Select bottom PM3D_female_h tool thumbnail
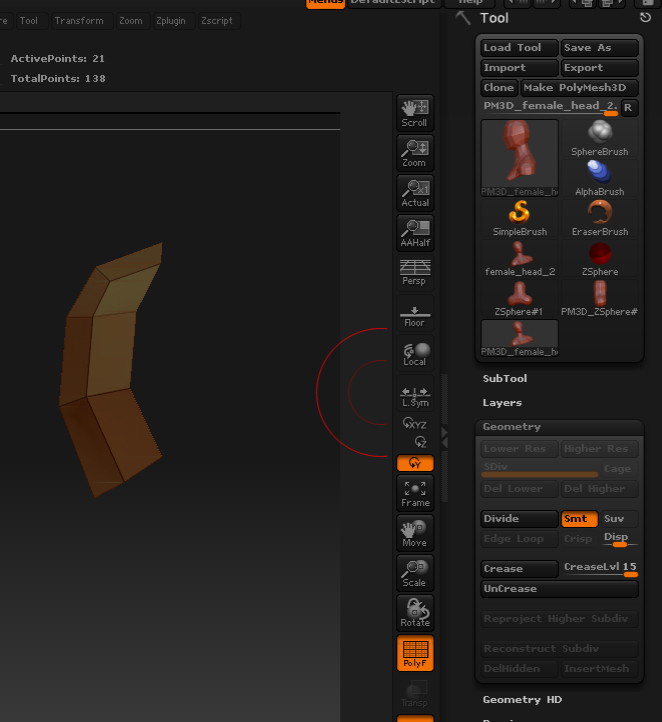 coord(520,338)
